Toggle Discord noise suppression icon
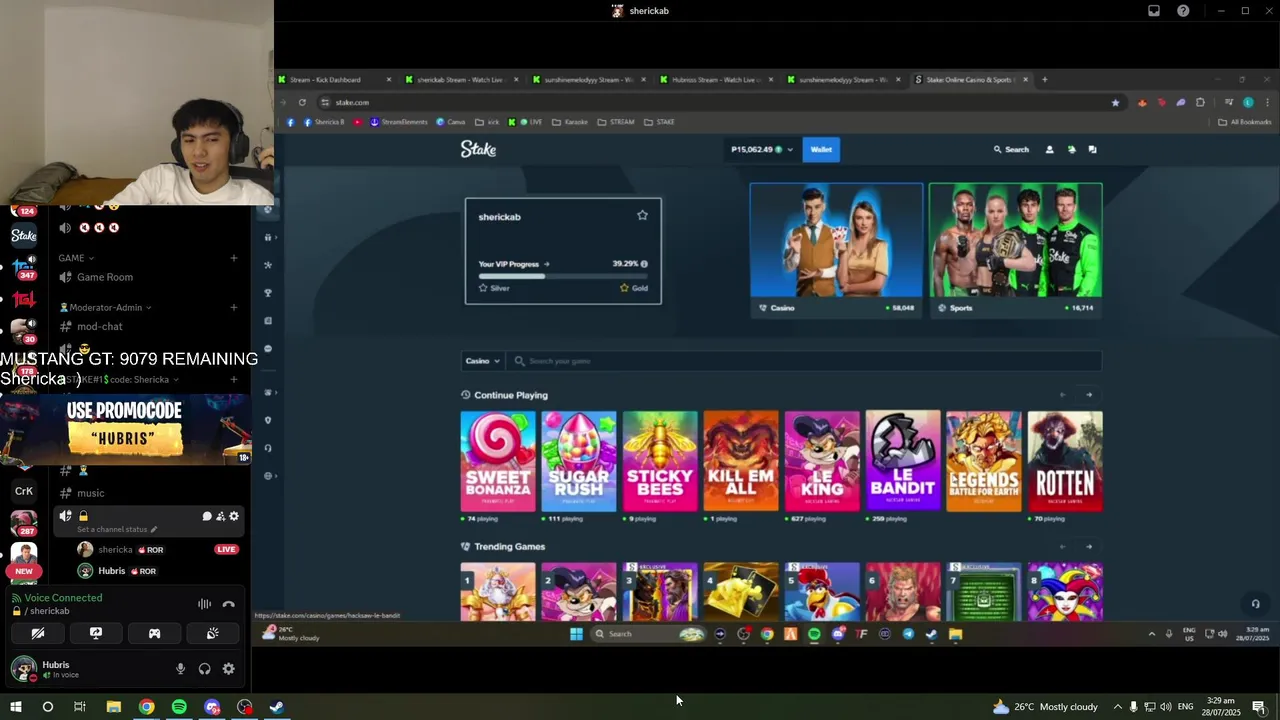Screen dimensions: 1280x720 (204, 604)
